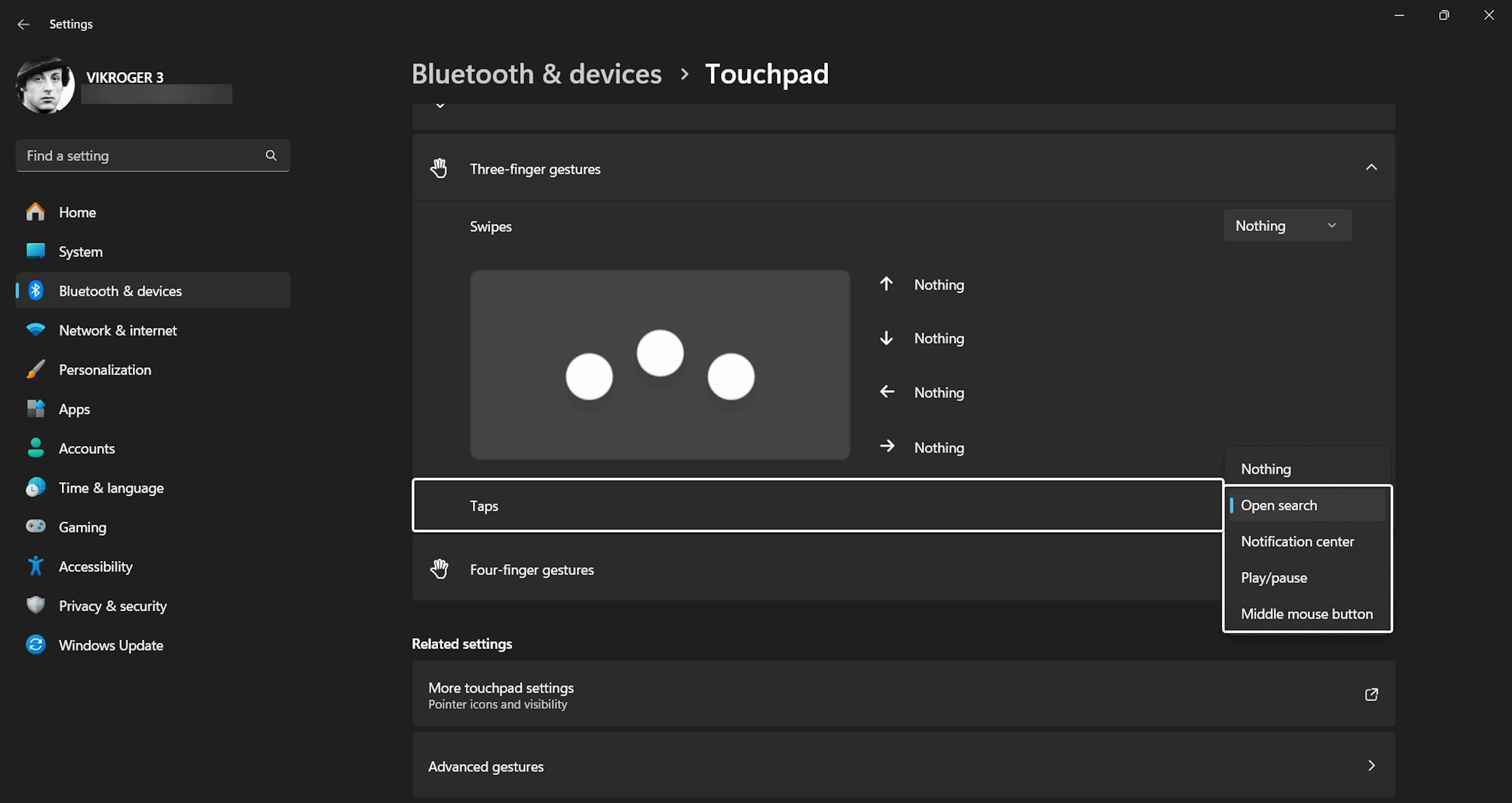Viewport: 1512px width, 803px height.
Task: Open Accessibility via person icon
Action: point(35,566)
